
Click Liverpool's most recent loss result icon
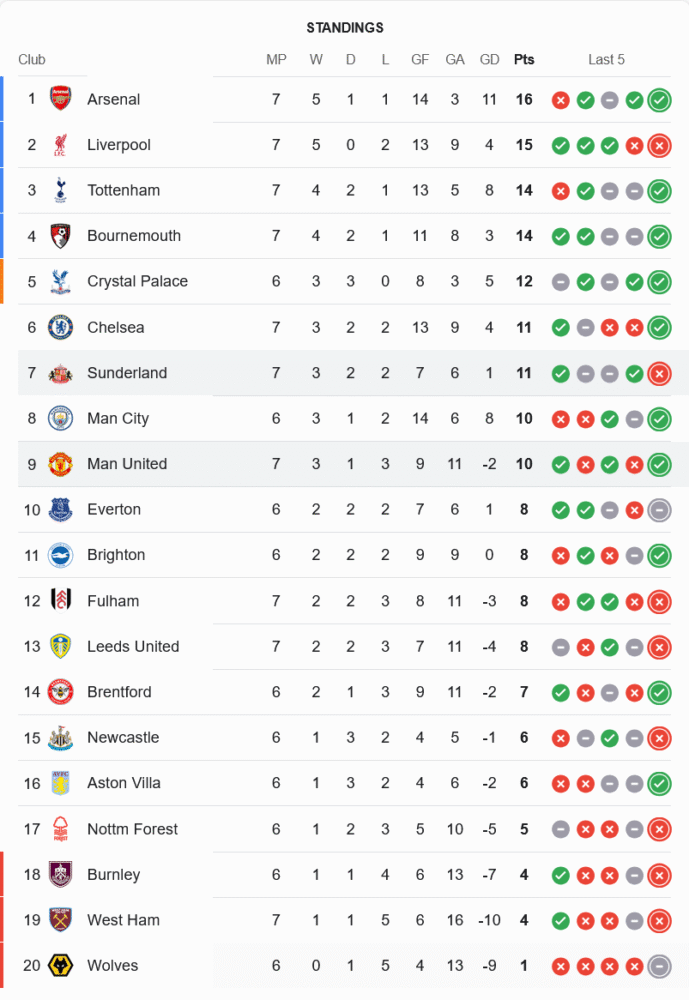(659, 145)
